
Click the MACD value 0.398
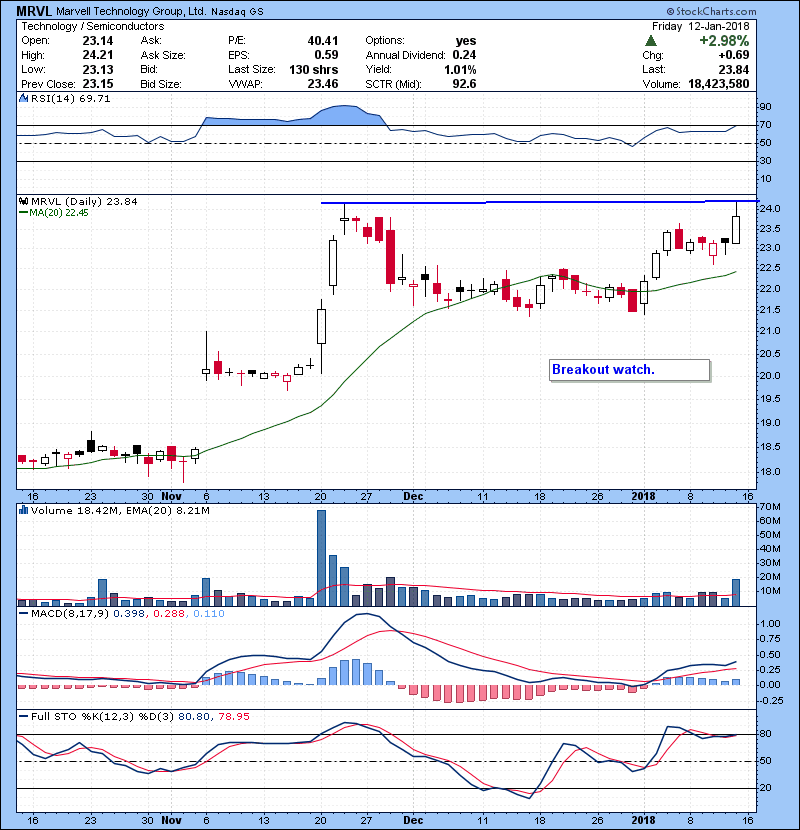130,614
